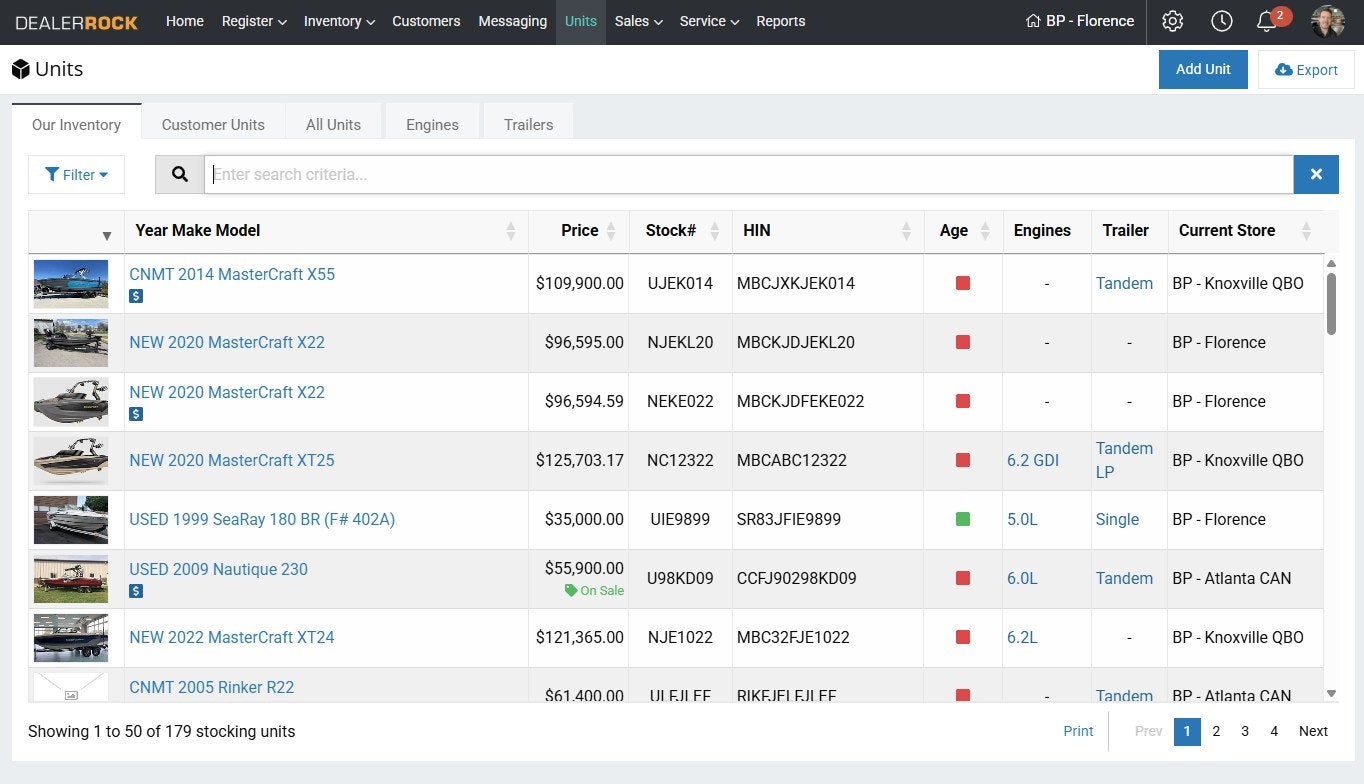Open NEW 2020 MasterCraft XT25 link

tap(232, 460)
